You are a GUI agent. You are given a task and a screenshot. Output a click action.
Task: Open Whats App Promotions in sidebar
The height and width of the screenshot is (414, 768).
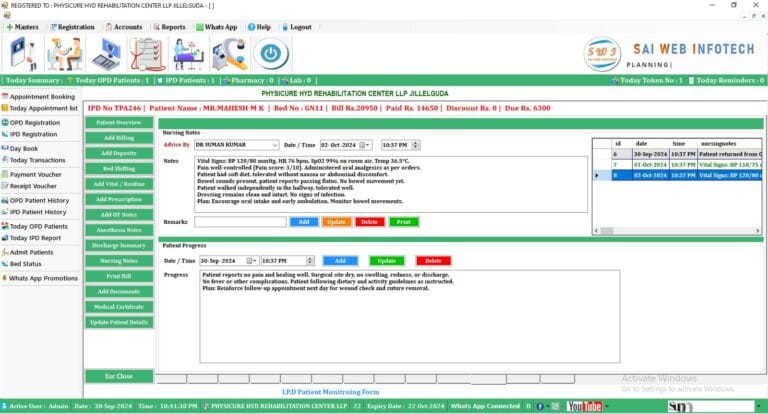[40, 278]
